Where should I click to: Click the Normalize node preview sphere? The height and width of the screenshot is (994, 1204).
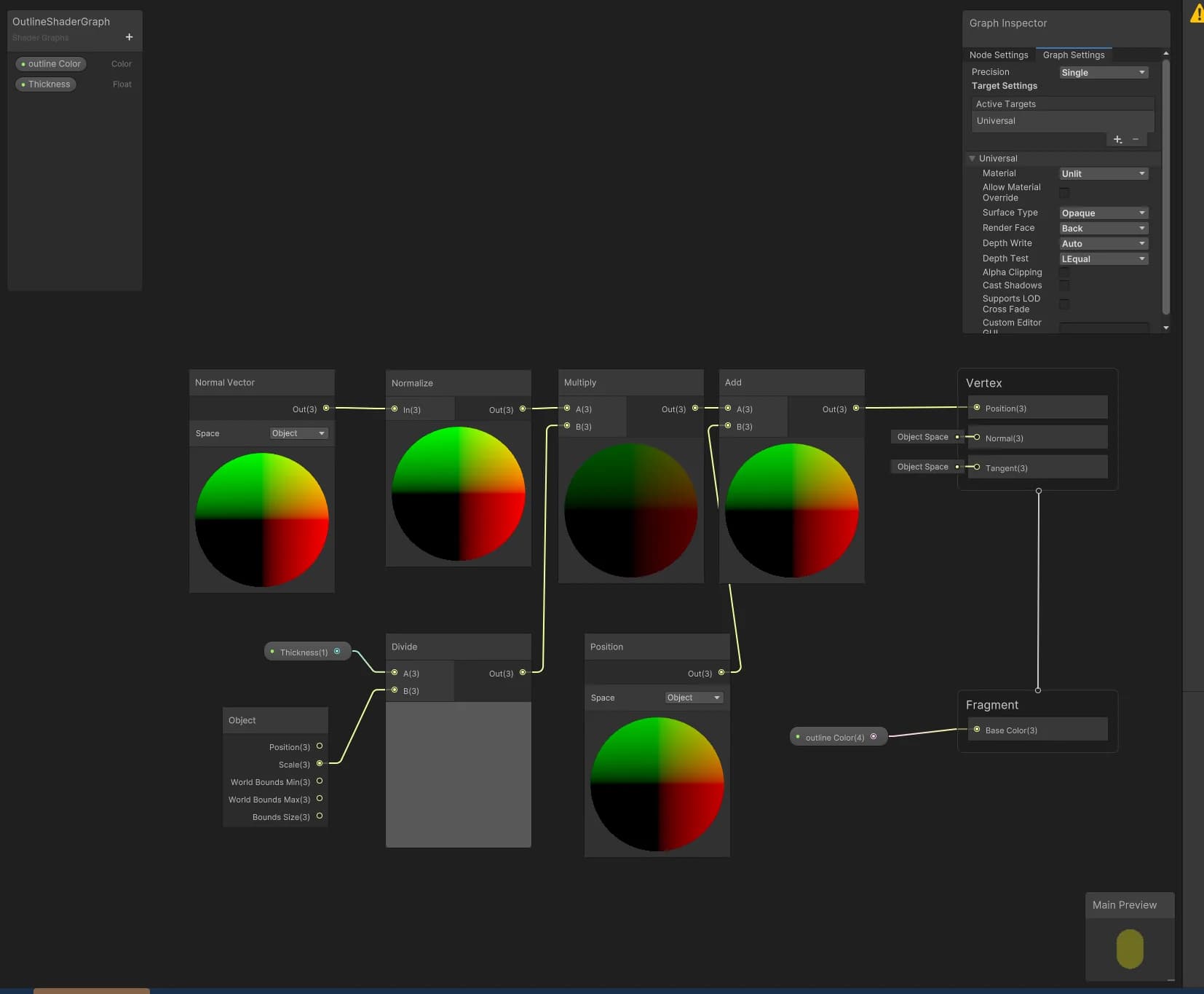click(459, 494)
